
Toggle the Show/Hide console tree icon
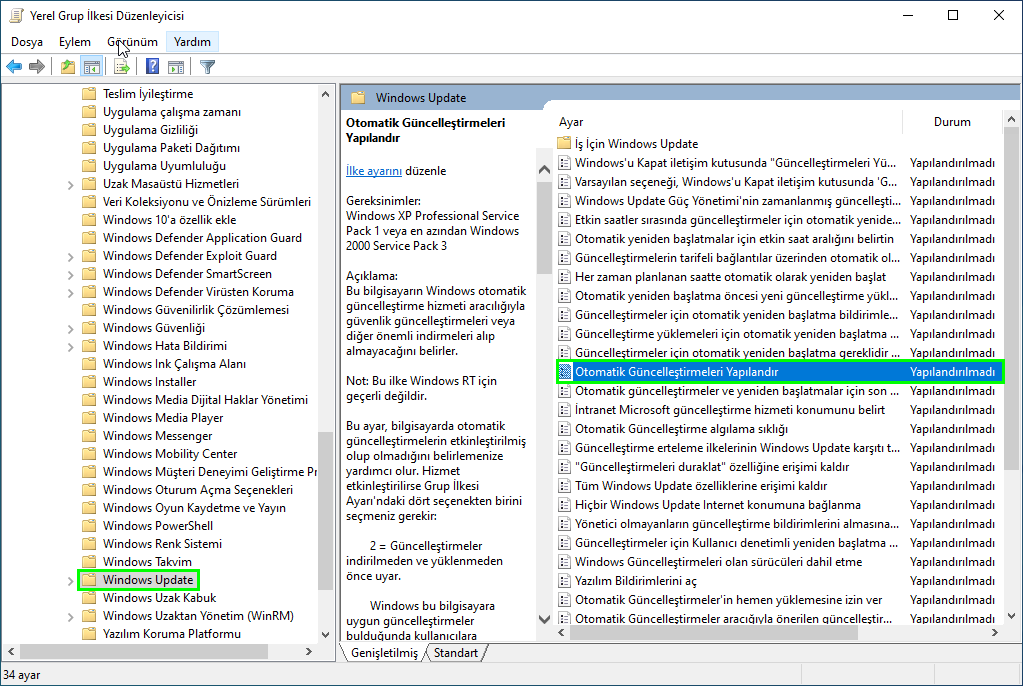[92, 67]
